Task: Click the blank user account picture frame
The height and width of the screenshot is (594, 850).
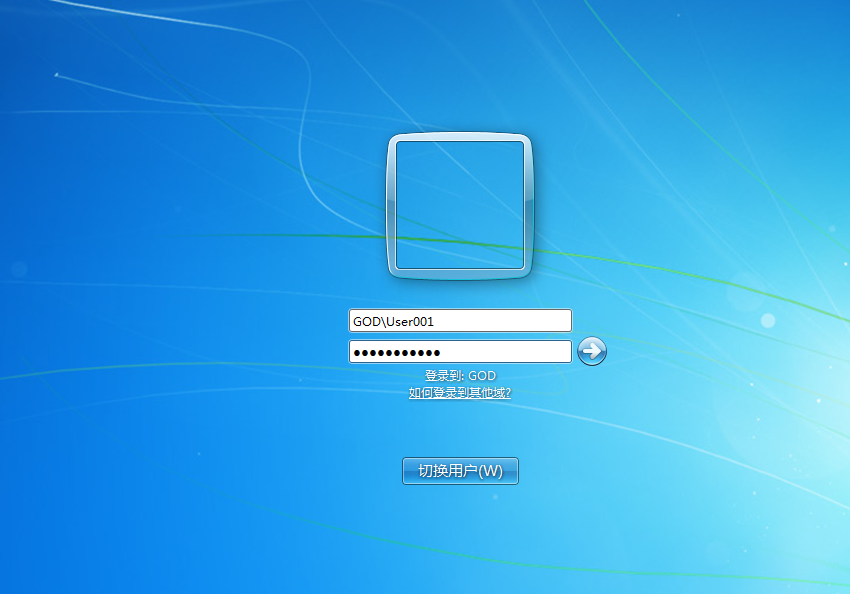Action: pos(460,206)
